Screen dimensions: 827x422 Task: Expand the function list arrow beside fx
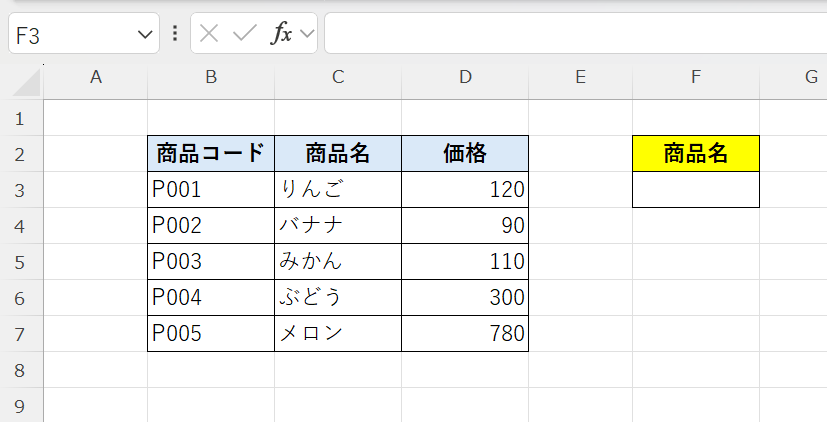coord(307,34)
